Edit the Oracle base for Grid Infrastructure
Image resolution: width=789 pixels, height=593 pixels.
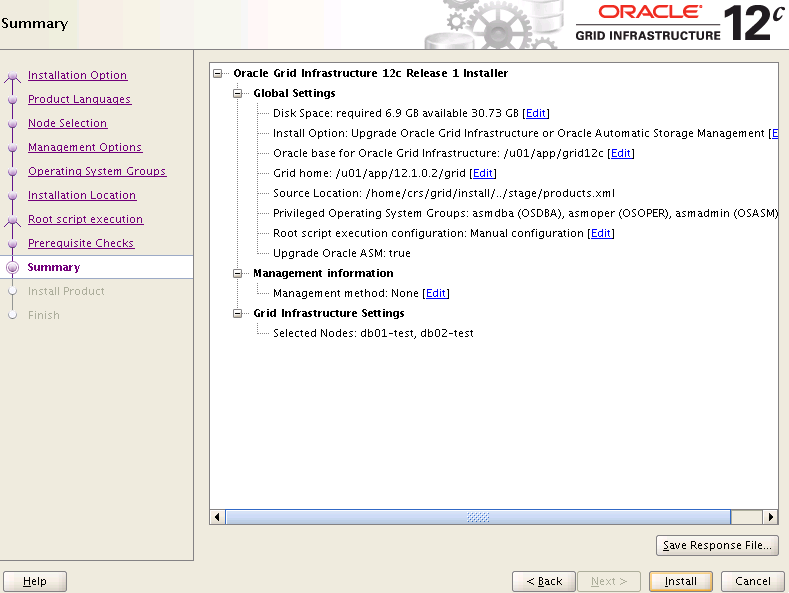[621, 153]
